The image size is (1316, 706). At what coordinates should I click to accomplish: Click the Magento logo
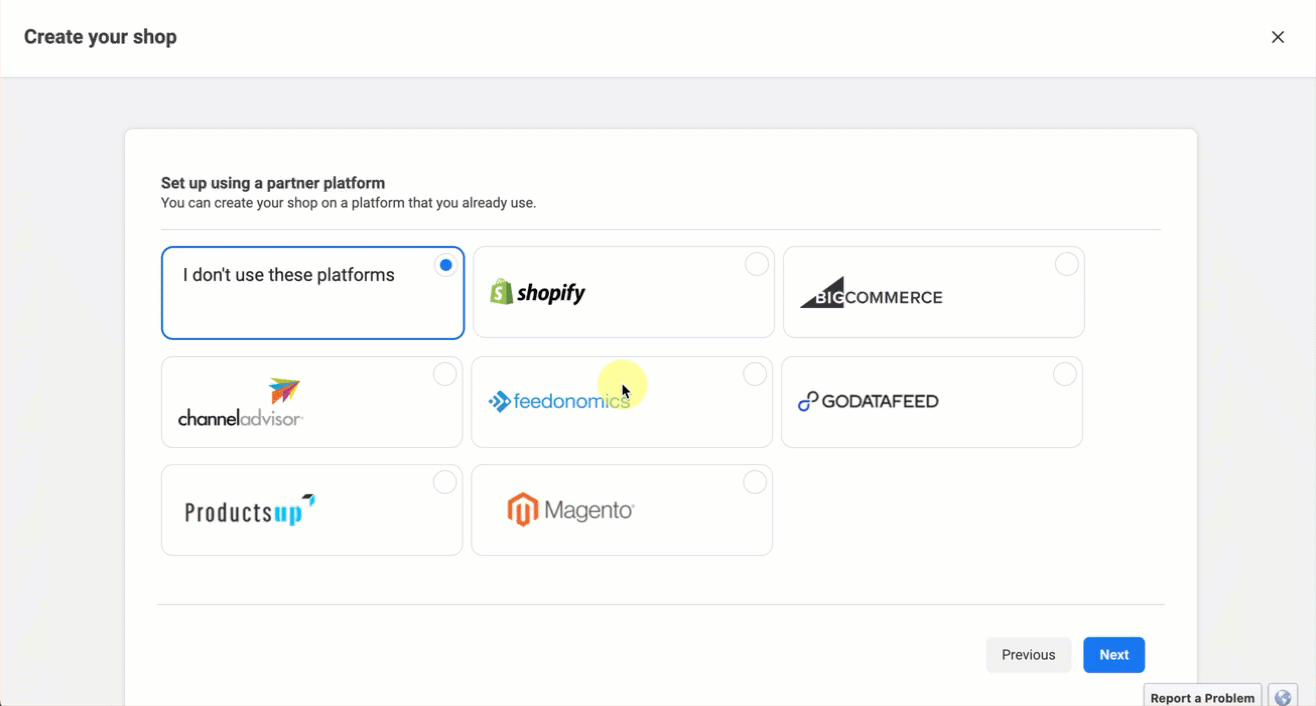(x=570, y=510)
